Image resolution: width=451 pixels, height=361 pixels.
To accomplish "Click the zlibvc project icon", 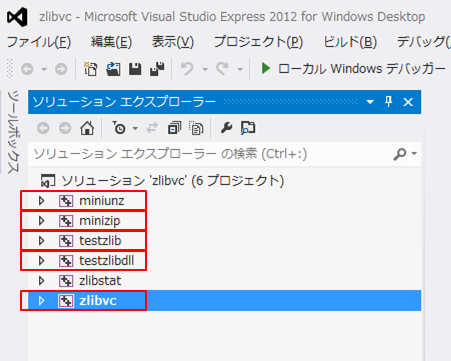I will (x=66, y=301).
